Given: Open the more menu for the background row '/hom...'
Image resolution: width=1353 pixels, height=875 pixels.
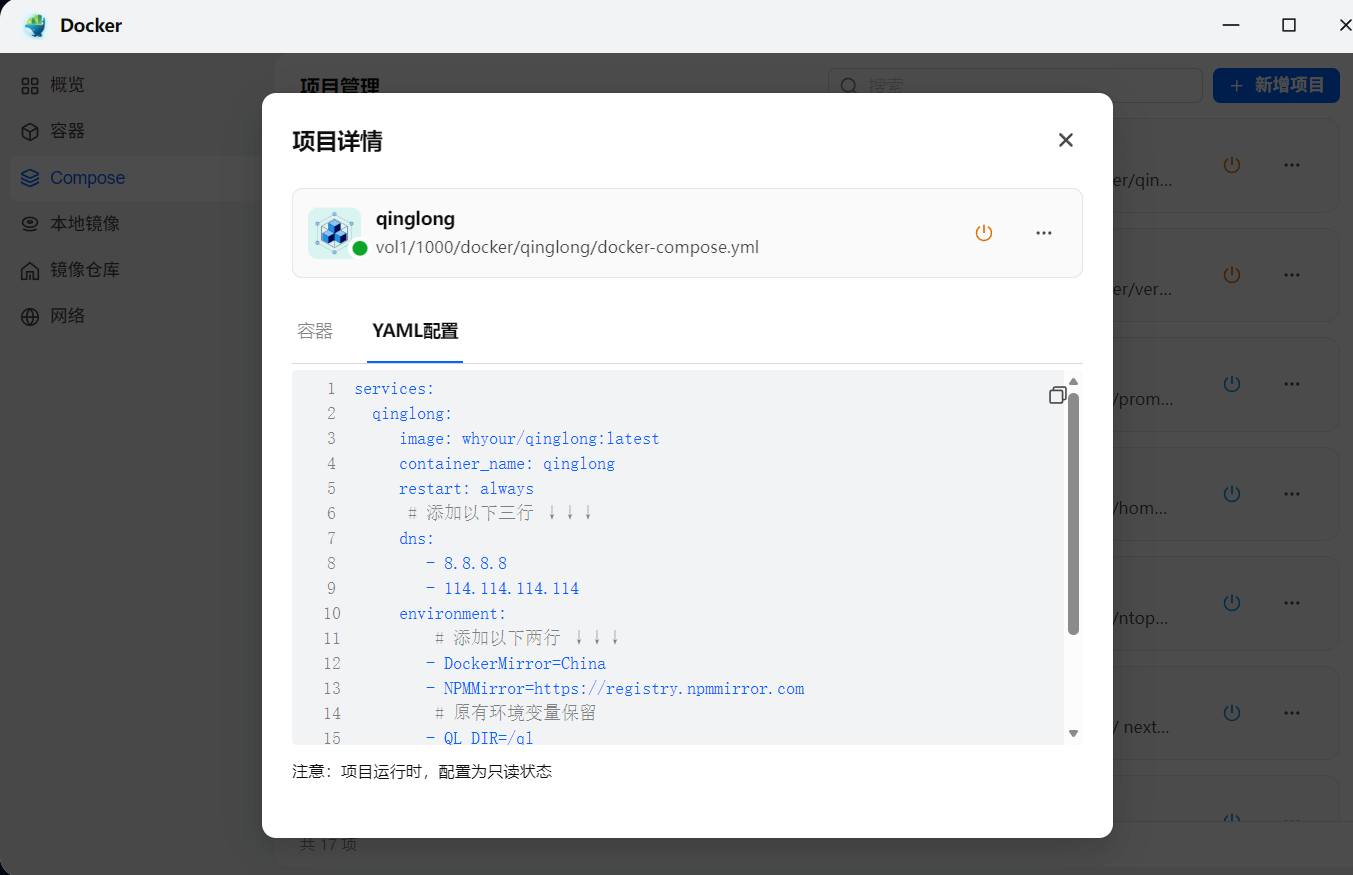Looking at the screenshot, I should (1292, 493).
